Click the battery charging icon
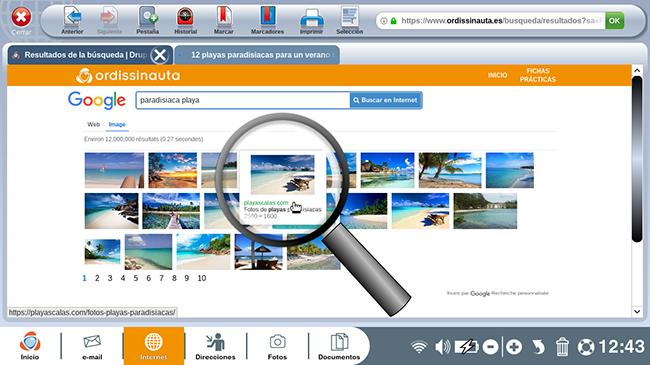Image resolution: width=650 pixels, height=365 pixels. pos(466,347)
